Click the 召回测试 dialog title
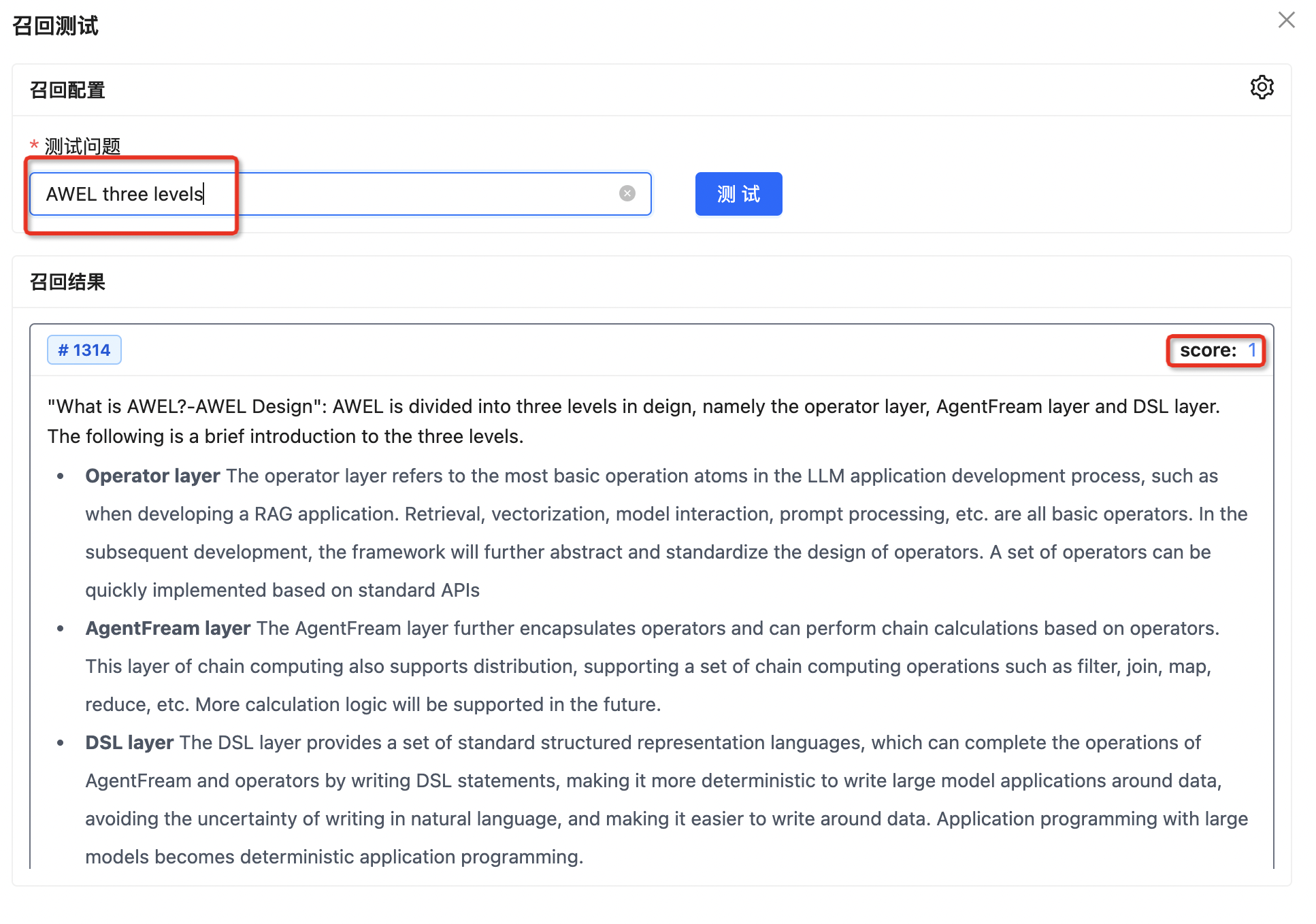This screenshot has width=1316, height=924. pos(56,26)
